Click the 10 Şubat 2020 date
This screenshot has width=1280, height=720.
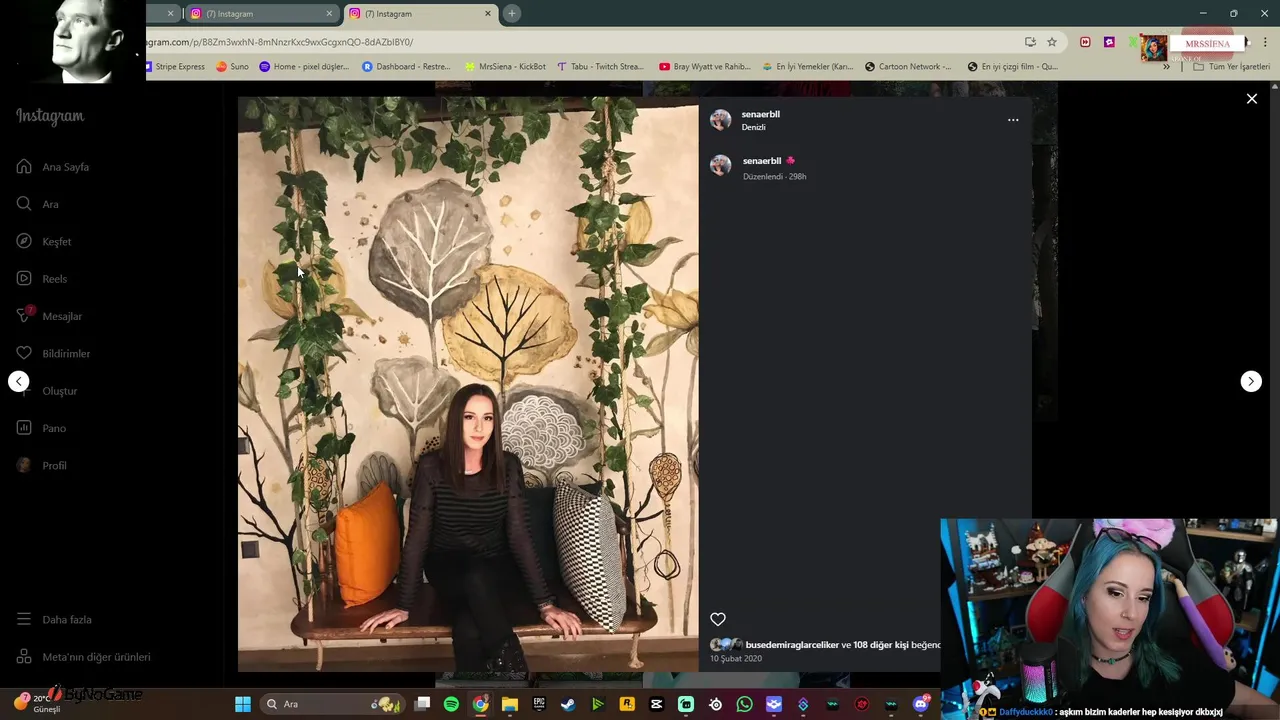[736, 659]
